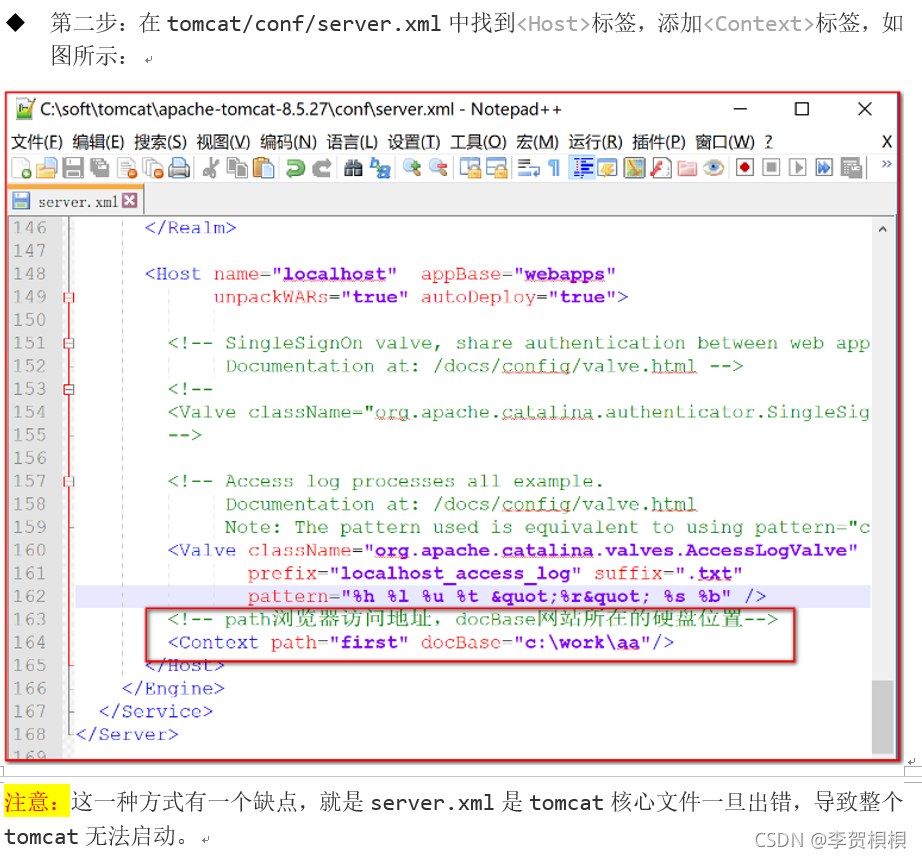Click run macro multiple times icon
Screen dimensions: 922x858
pyautogui.click(x=824, y=168)
